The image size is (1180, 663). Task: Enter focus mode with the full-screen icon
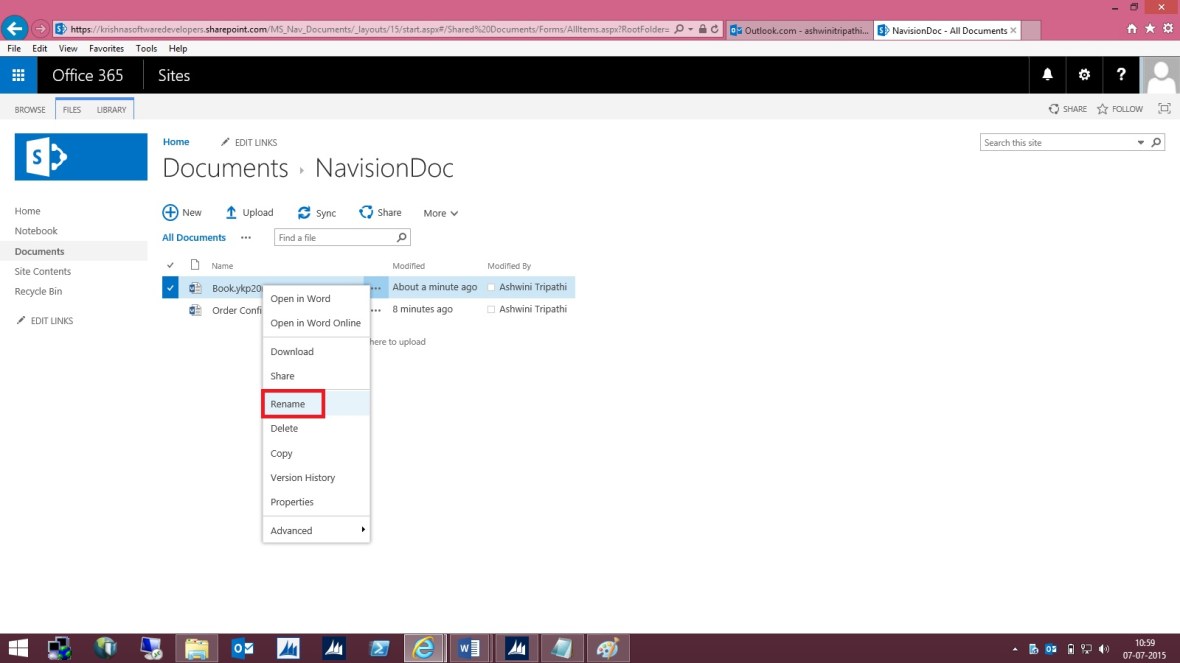point(1164,108)
